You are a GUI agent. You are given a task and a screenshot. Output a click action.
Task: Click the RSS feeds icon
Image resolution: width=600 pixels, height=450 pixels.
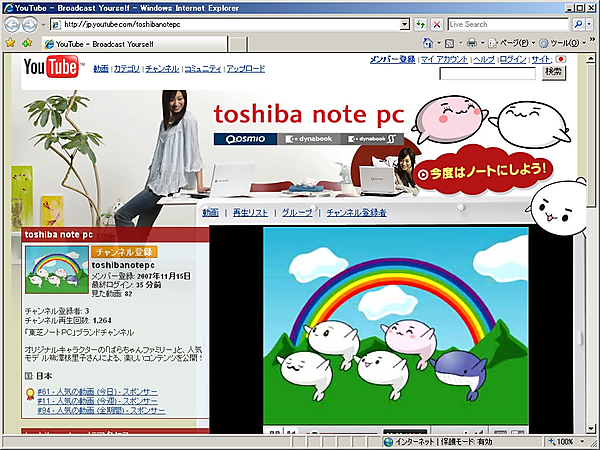[450, 43]
